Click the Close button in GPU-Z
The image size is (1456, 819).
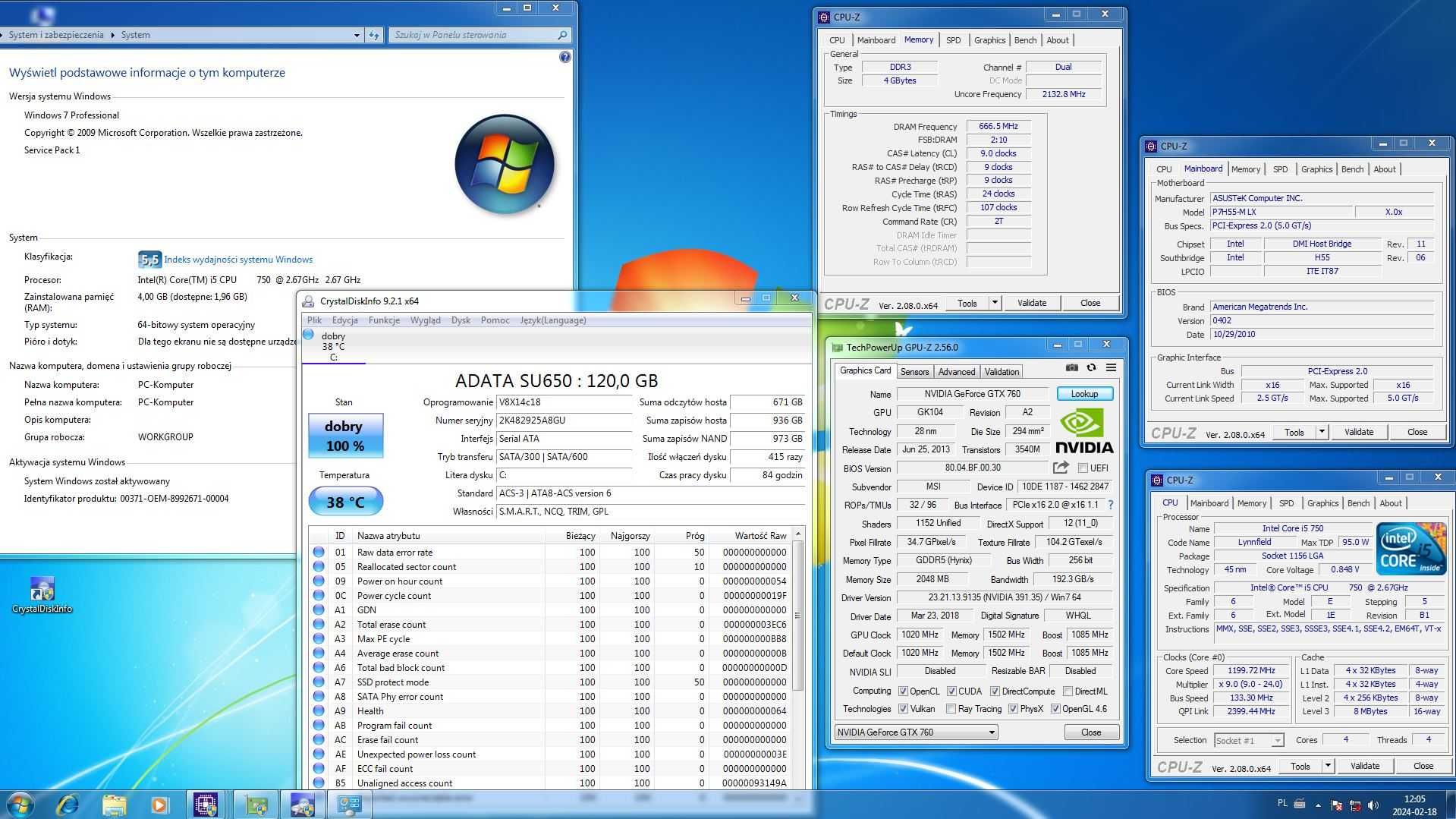pos(1090,732)
